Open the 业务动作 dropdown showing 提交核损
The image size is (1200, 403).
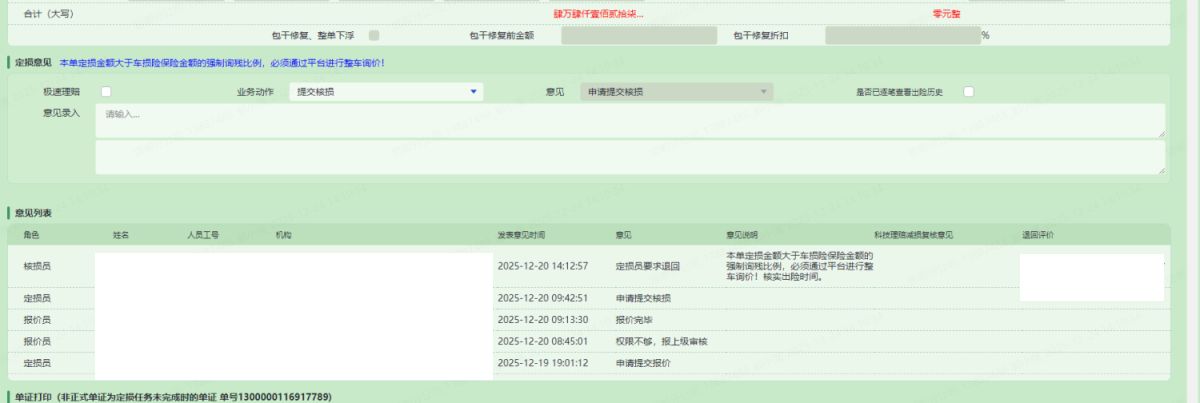click(x=384, y=92)
